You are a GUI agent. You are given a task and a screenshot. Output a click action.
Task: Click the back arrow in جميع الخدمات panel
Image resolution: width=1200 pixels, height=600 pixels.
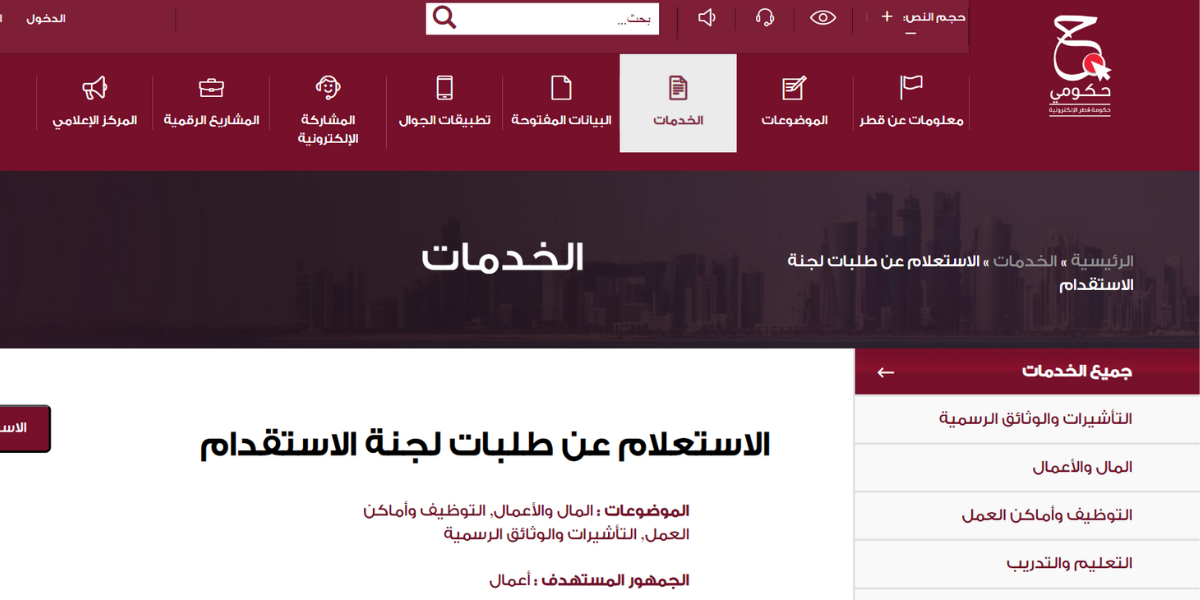click(x=884, y=371)
